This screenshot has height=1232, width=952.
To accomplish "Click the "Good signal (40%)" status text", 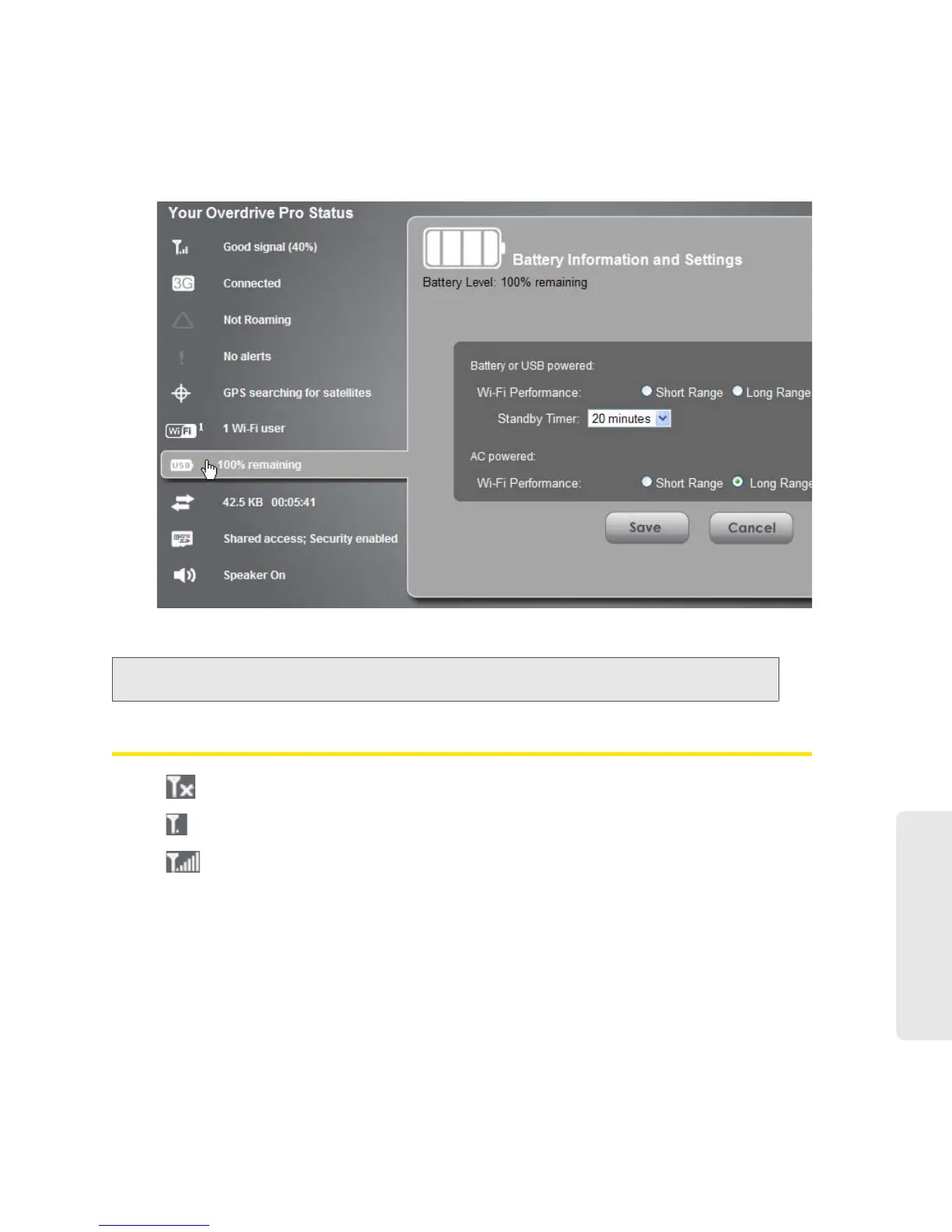I will [270, 247].
